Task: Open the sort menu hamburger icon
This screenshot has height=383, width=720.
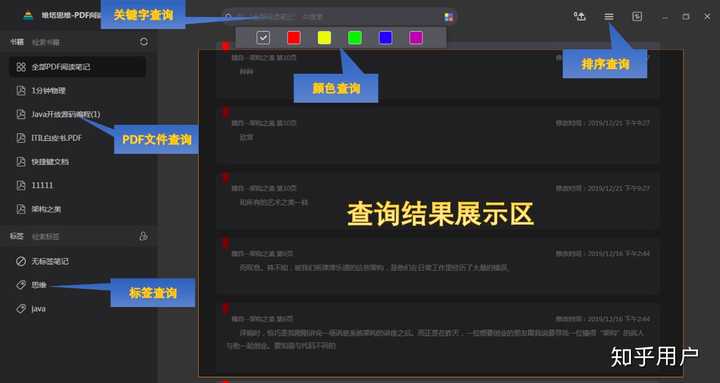Action: click(609, 17)
